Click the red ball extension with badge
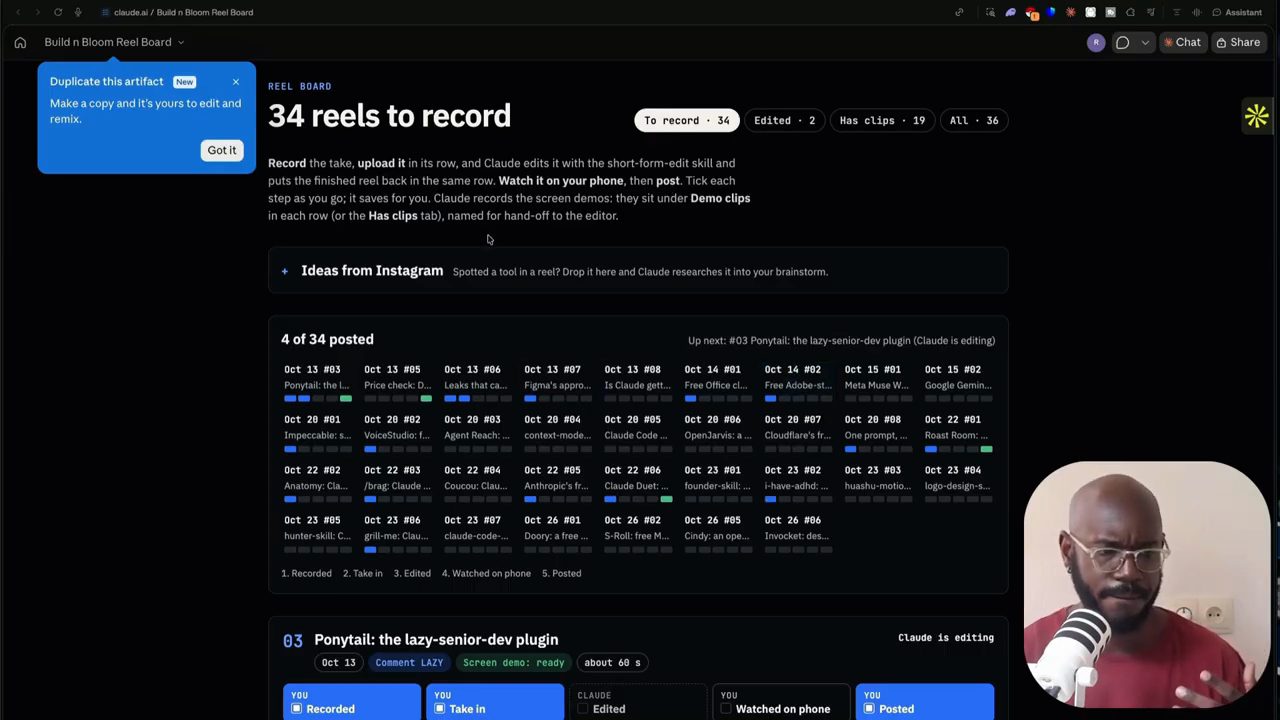 tap(1031, 13)
